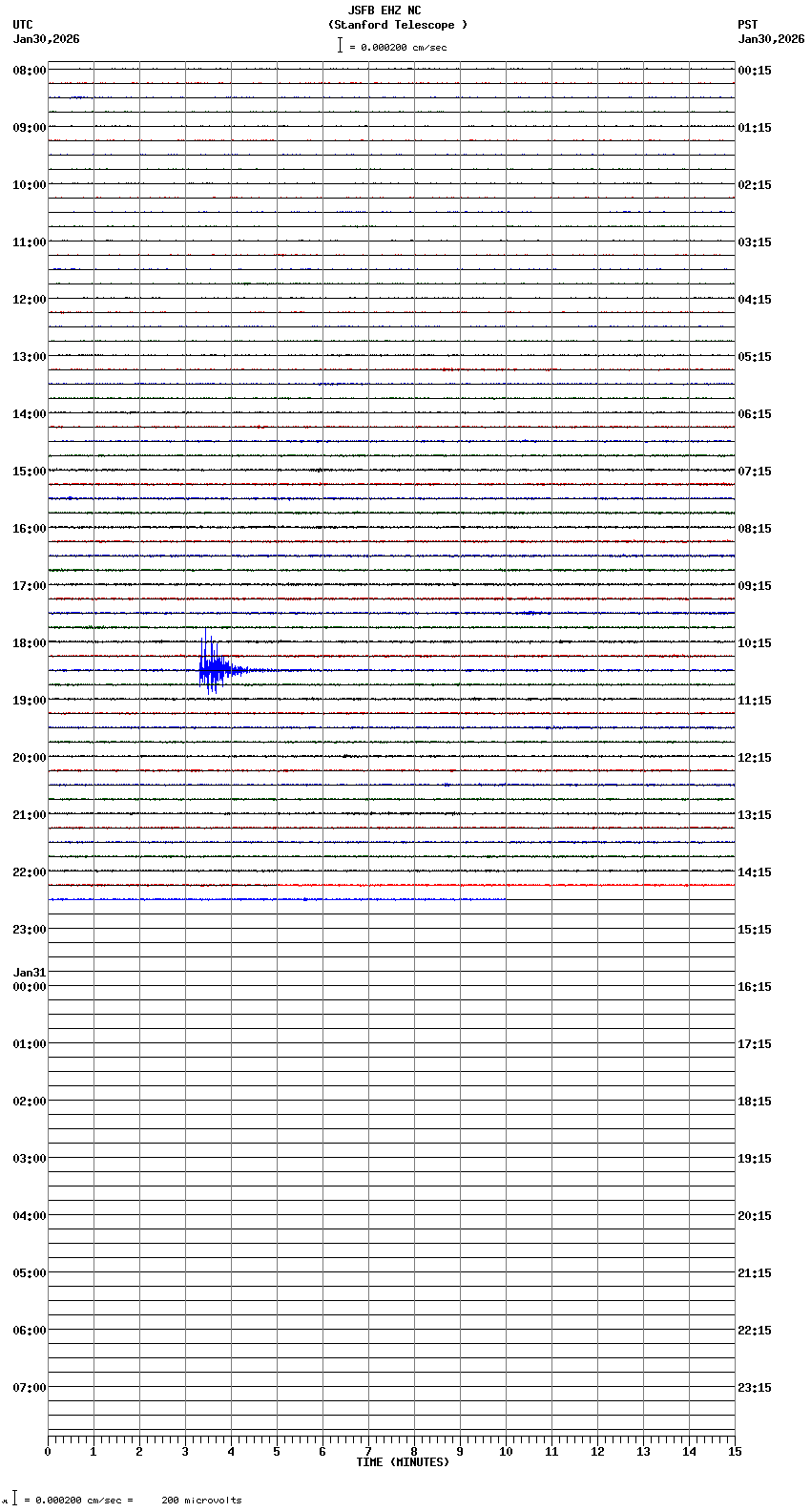Click the 07:15 PST row label
Viewport: 811px width, 1512px height.
tap(755, 472)
